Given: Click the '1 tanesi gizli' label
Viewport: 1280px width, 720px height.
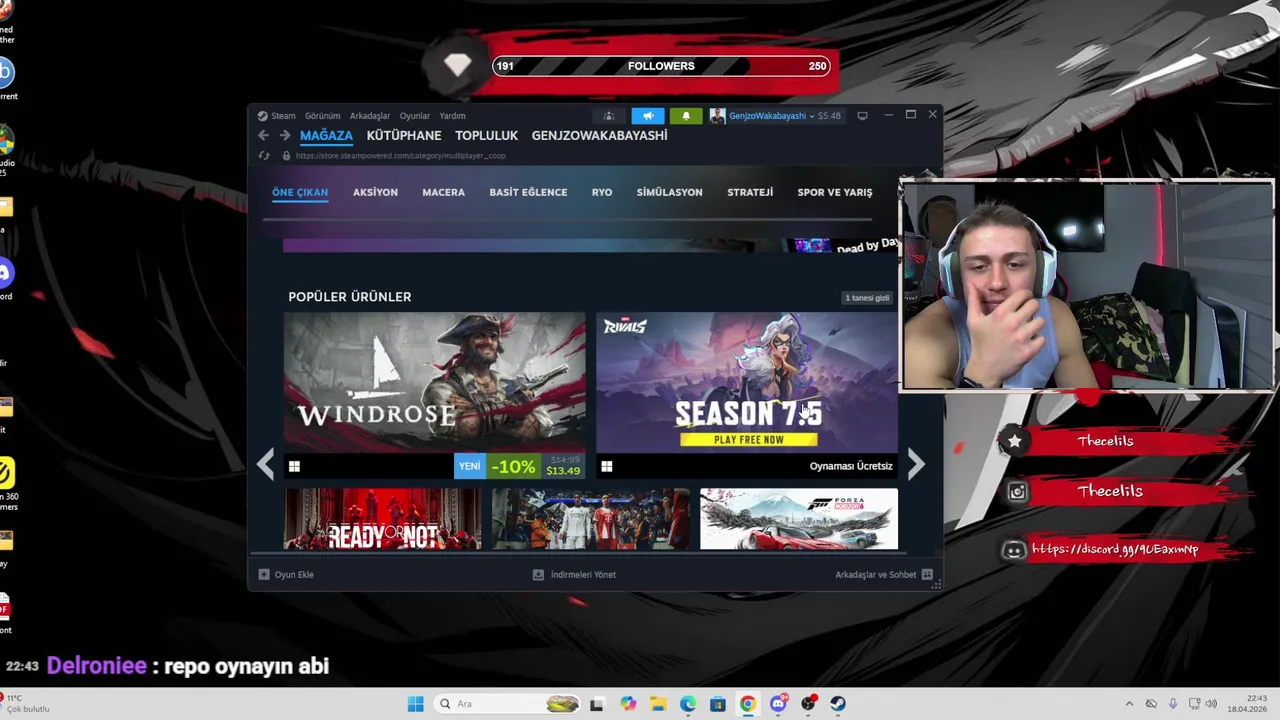Looking at the screenshot, I should (x=867, y=298).
